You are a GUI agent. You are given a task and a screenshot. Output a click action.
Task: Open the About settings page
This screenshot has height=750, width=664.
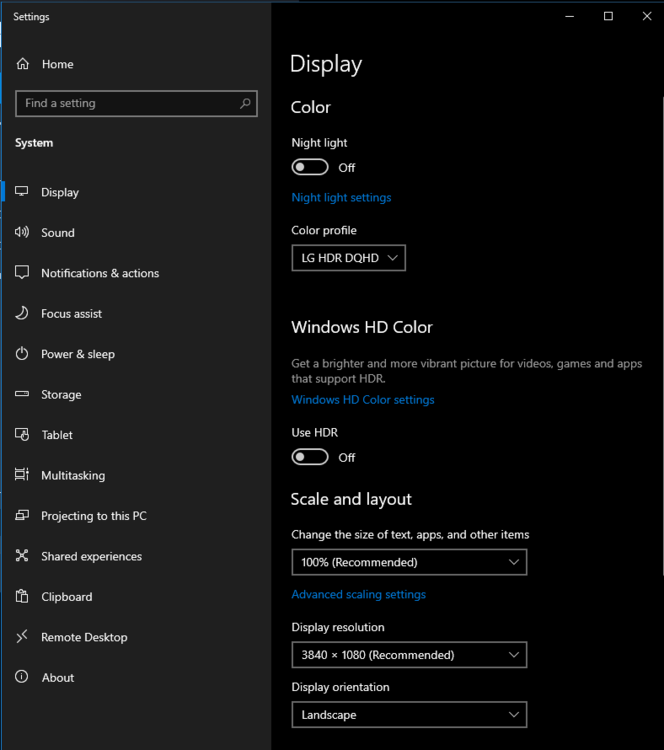coord(58,678)
